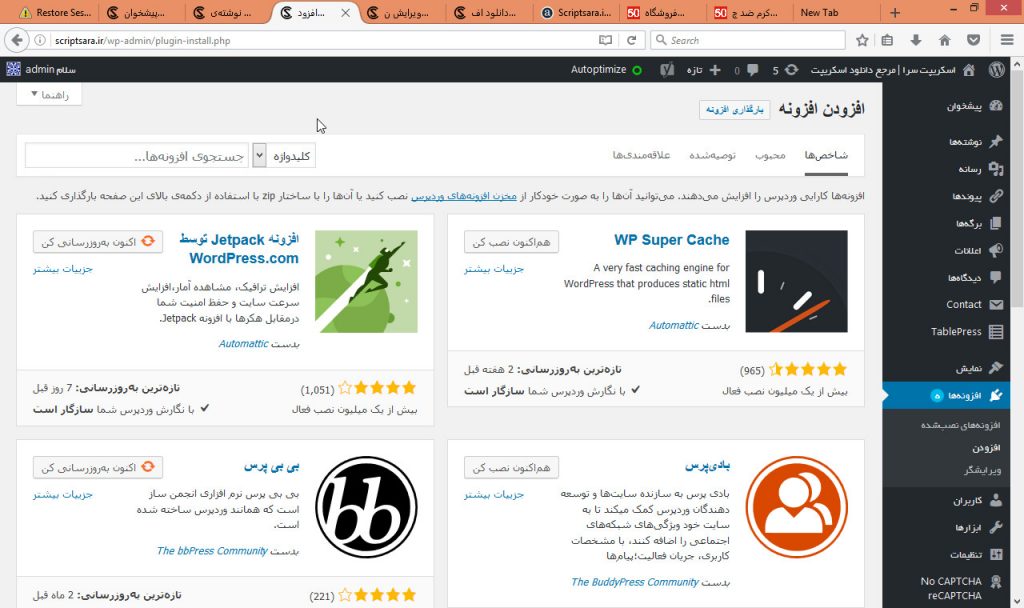The image size is (1024, 608).
Task: Update bbPress (بی بی پرس) now
Action: [x=98, y=468]
